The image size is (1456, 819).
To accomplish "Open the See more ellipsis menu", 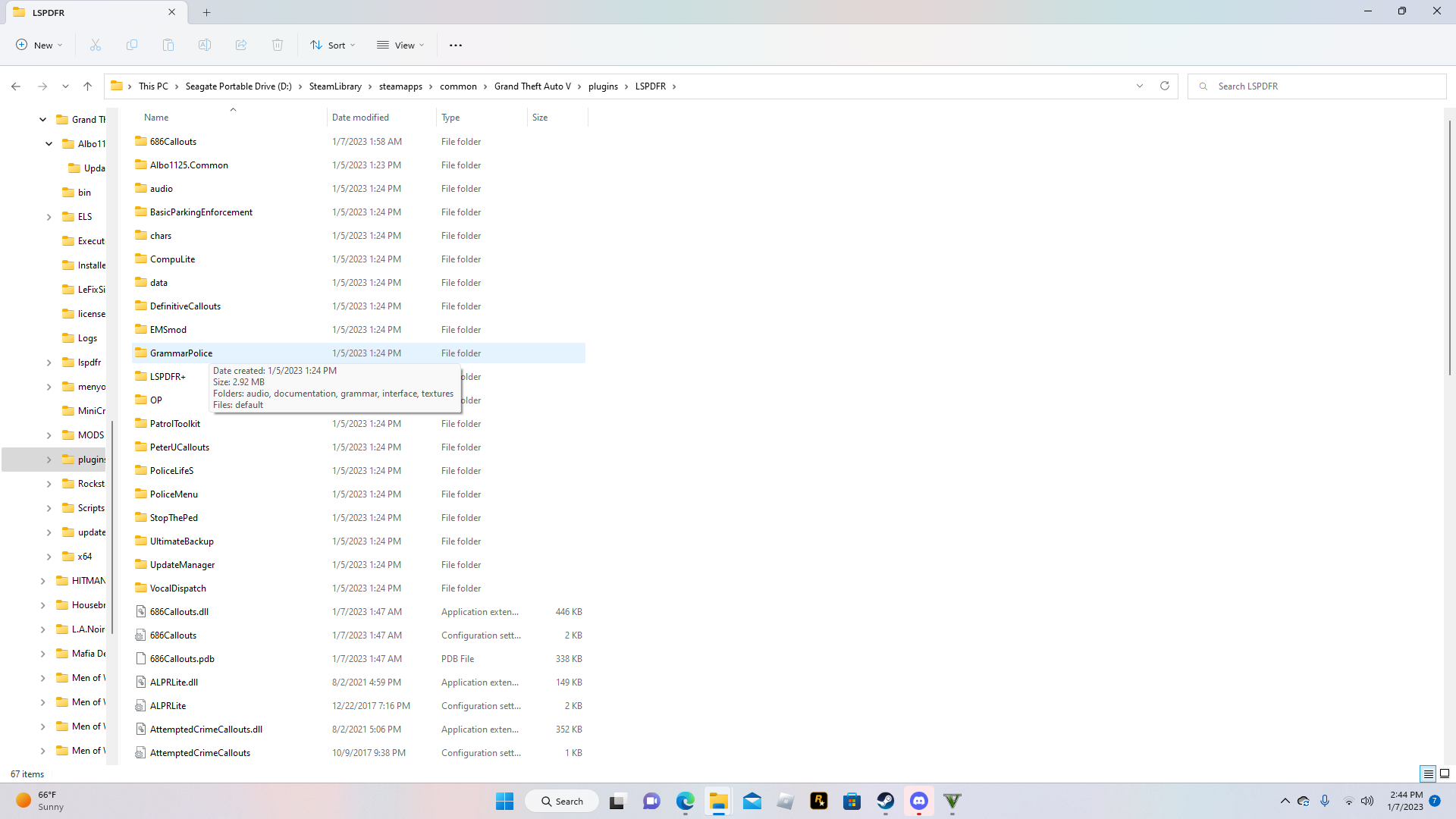I will [456, 45].
